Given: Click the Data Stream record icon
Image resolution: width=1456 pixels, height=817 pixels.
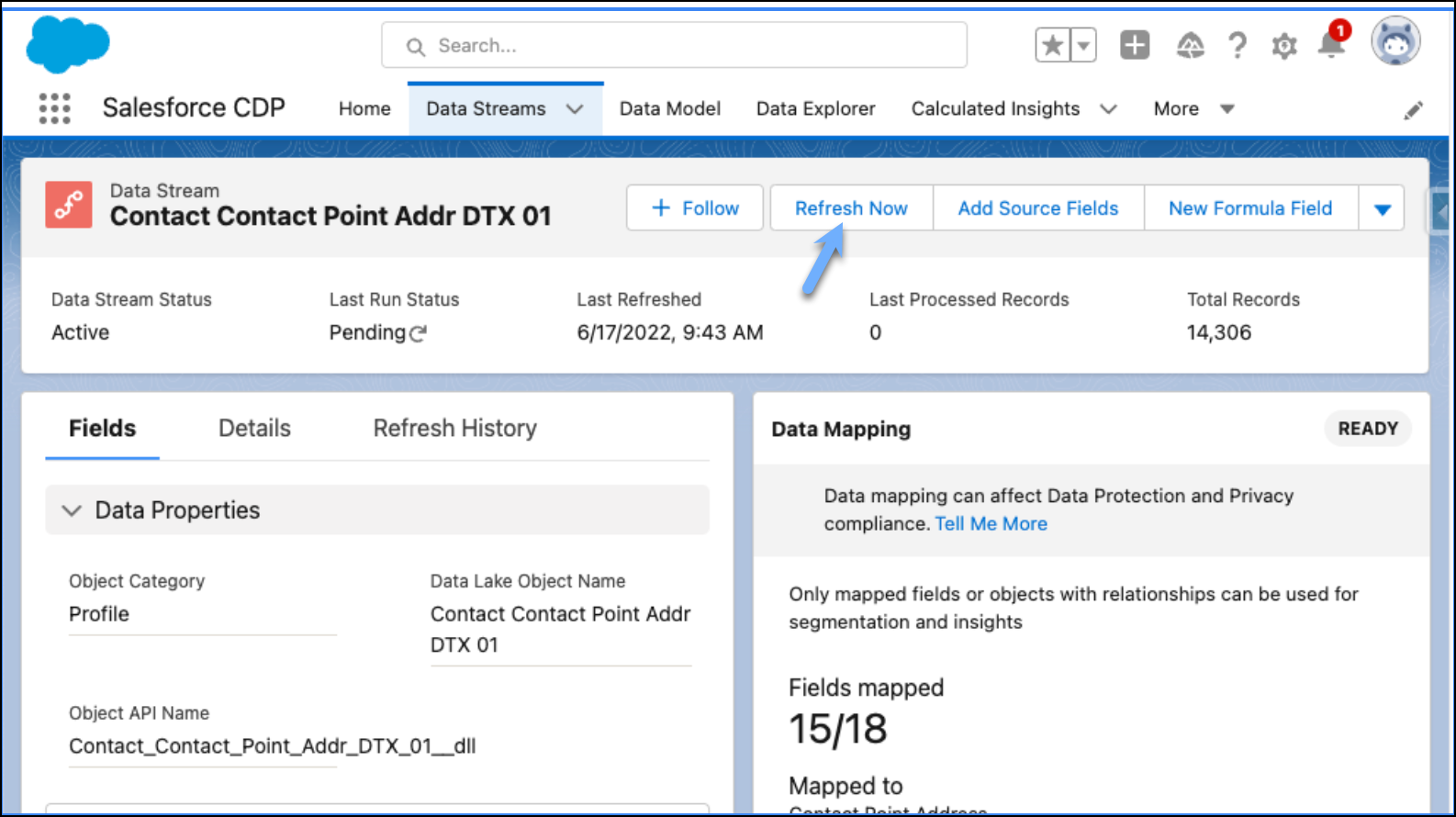Looking at the screenshot, I should coord(69,204).
